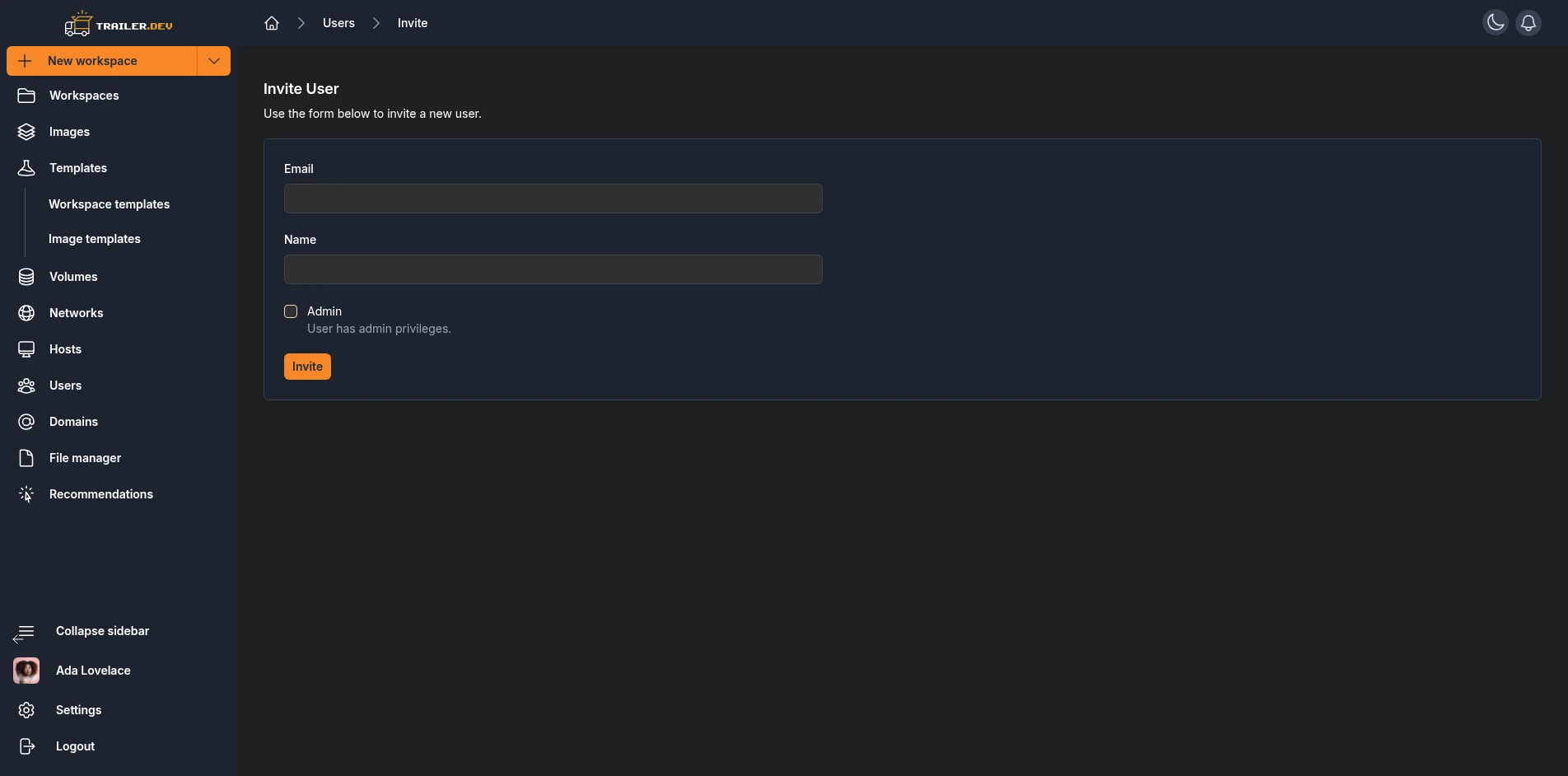
Task: Click Ada Lovelace avatar picture
Action: pos(26,671)
